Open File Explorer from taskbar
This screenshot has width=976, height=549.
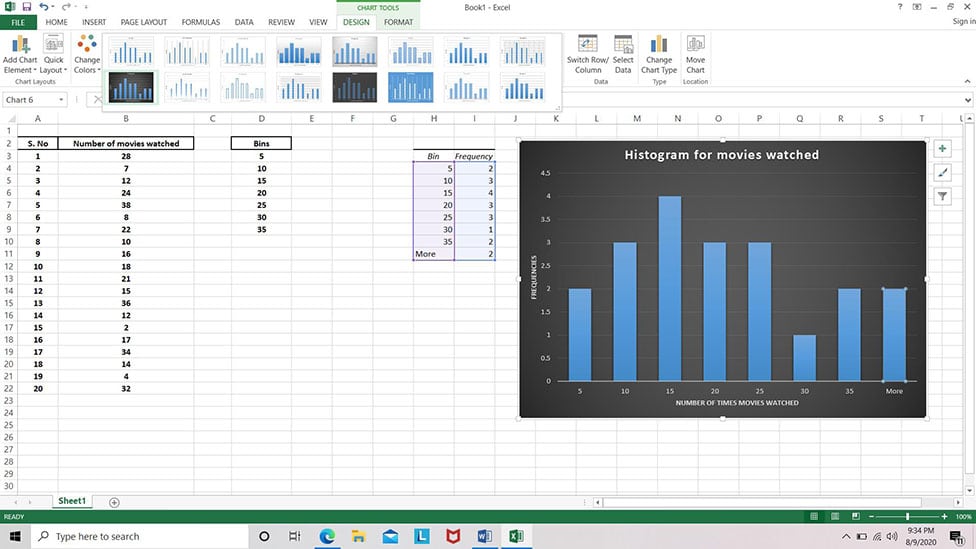[x=359, y=536]
